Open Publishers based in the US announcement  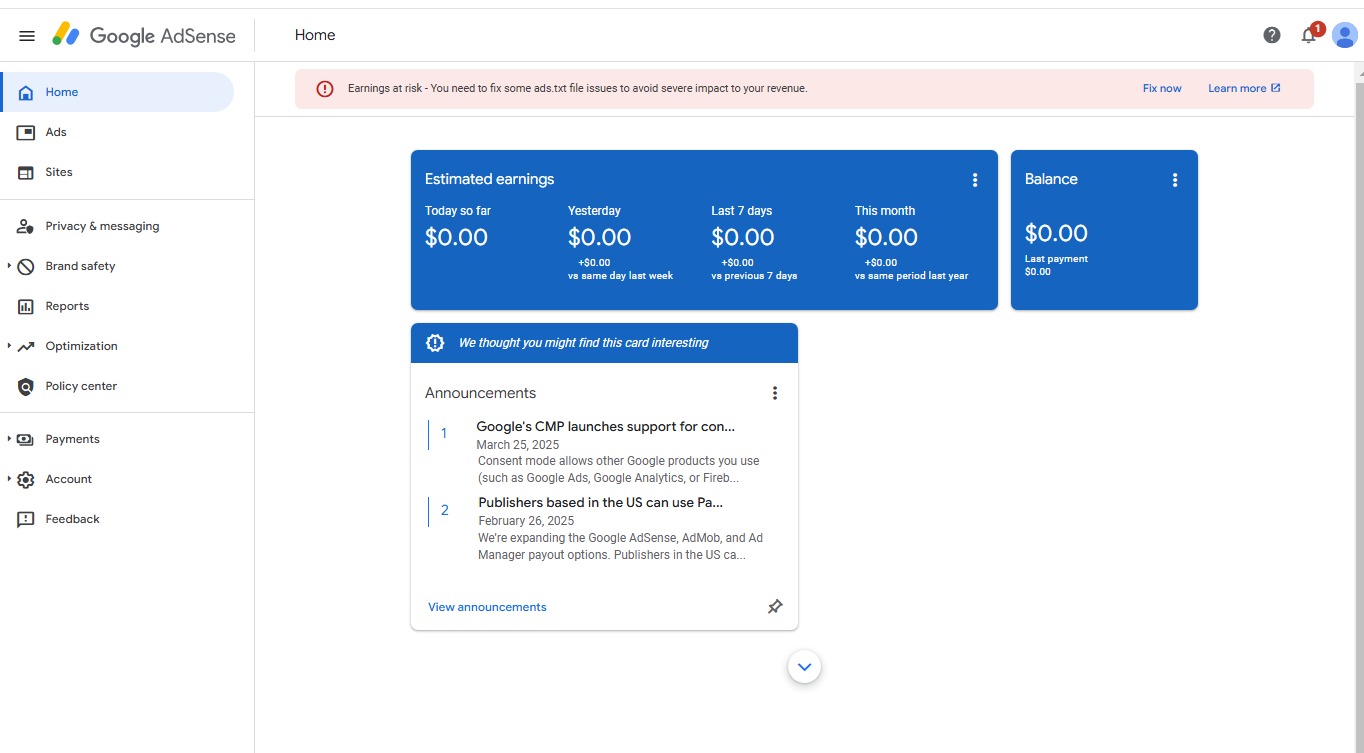coord(600,503)
